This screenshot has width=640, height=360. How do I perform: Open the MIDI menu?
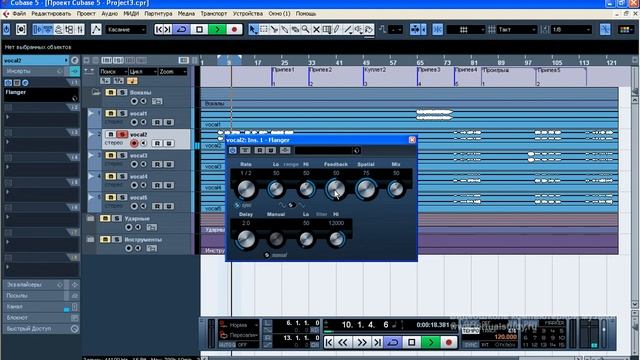pos(131,13)
